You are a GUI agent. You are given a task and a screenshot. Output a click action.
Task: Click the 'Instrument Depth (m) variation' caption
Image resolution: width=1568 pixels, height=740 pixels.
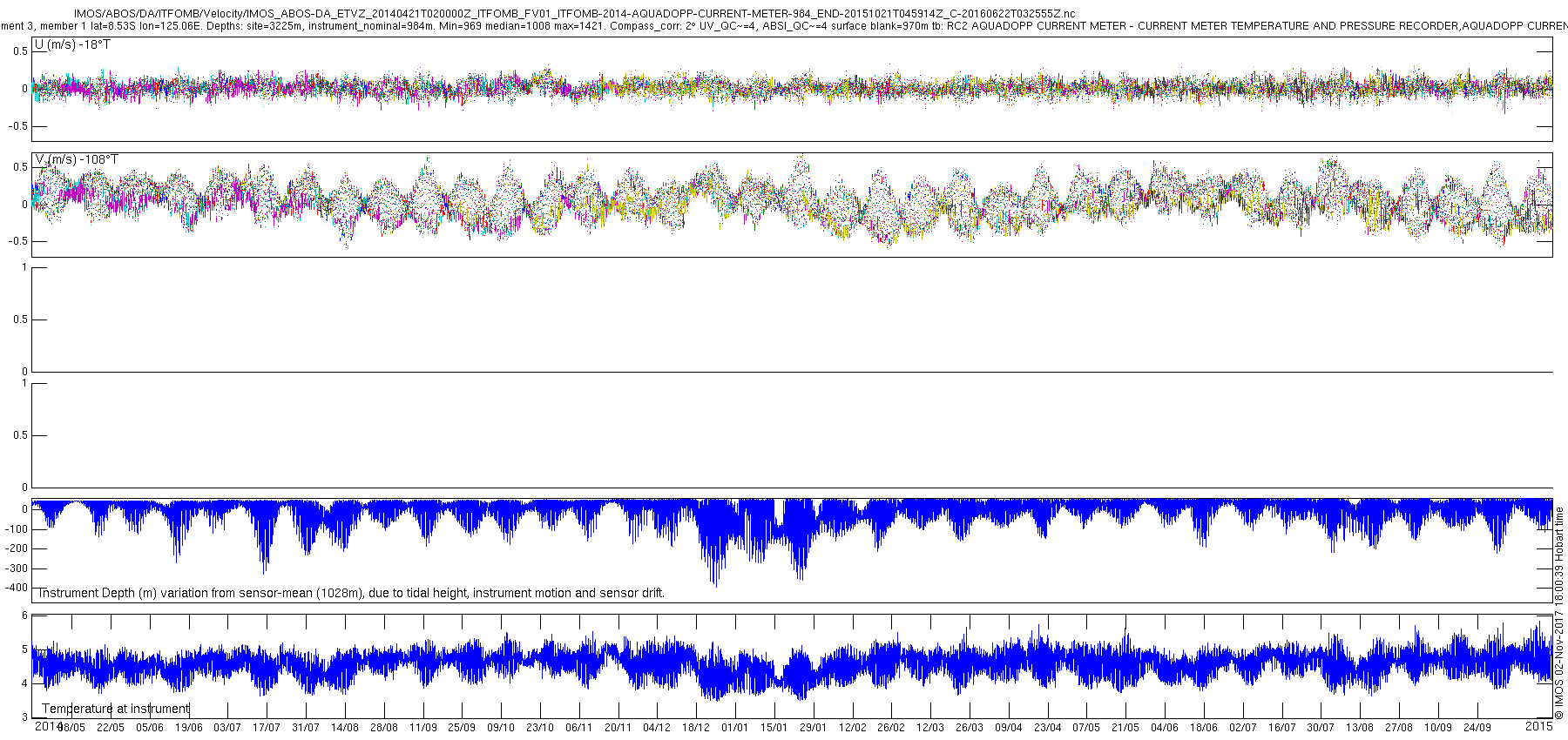click(351, 593)
